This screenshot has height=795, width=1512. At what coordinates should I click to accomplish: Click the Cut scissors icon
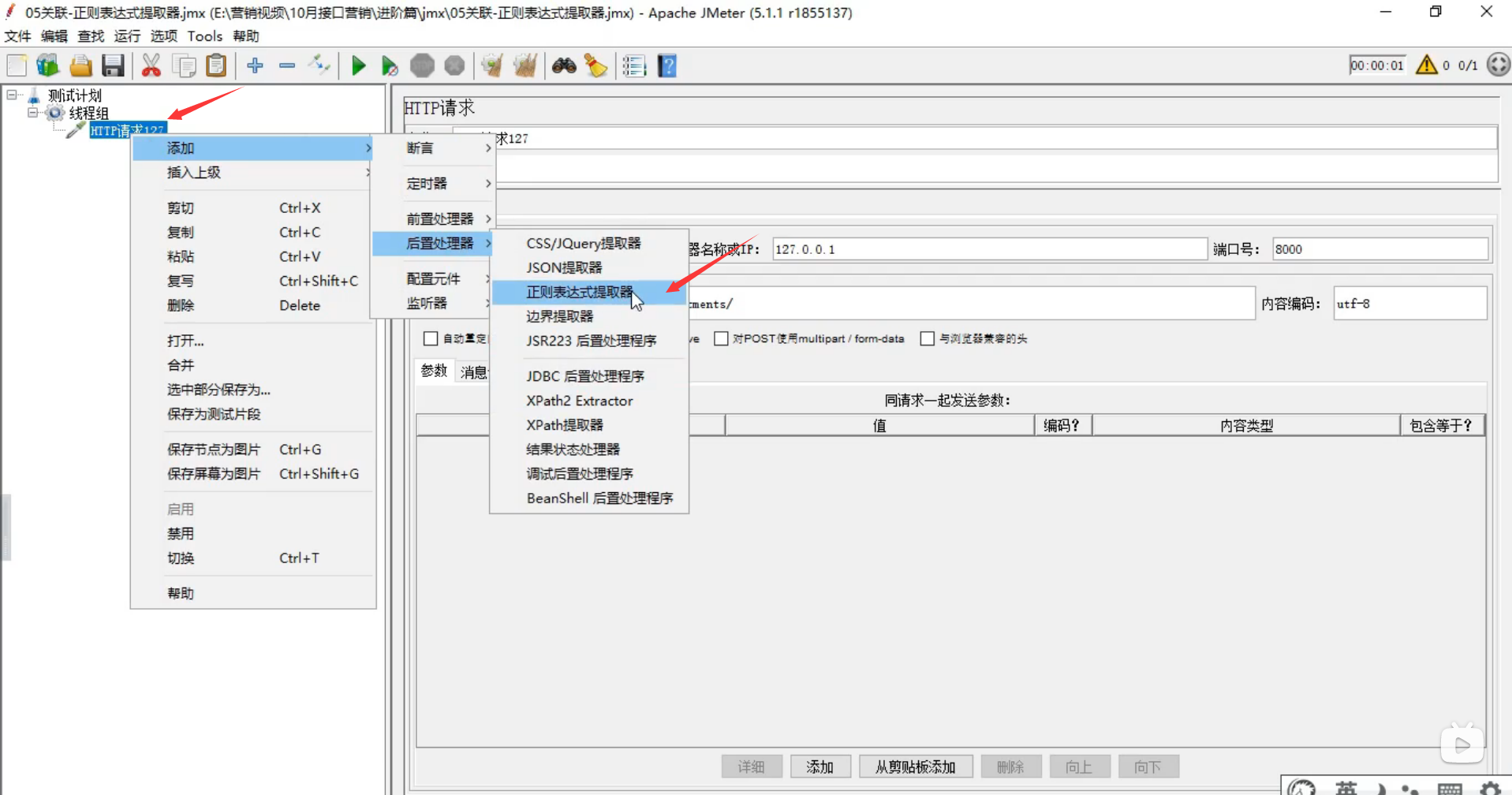151,65
